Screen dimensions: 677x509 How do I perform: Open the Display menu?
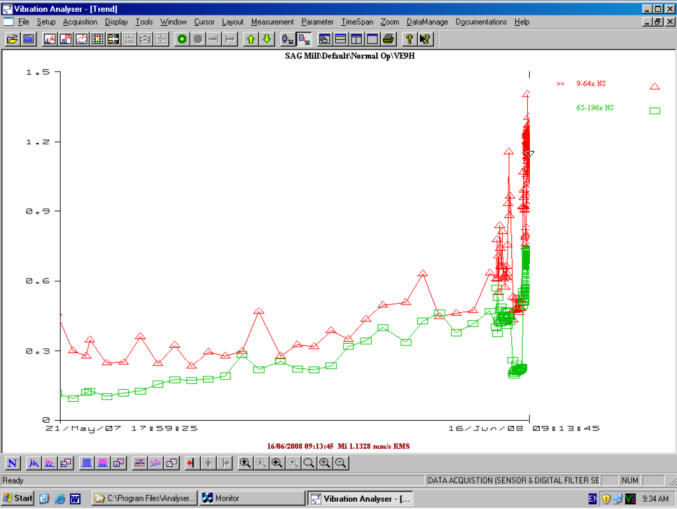pyautogui.click(x=116, y=22)
